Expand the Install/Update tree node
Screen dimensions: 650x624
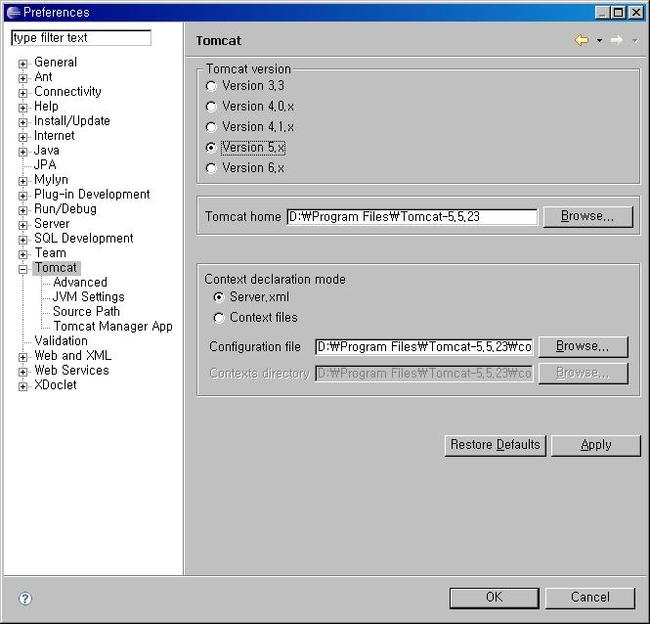tap(23, 122)
